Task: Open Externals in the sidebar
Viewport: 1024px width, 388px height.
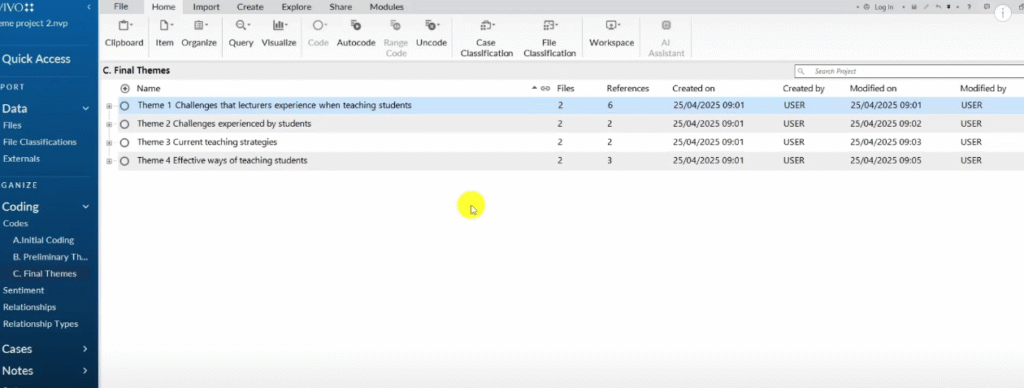Action: pyautogui.click(x=21, y=159)
